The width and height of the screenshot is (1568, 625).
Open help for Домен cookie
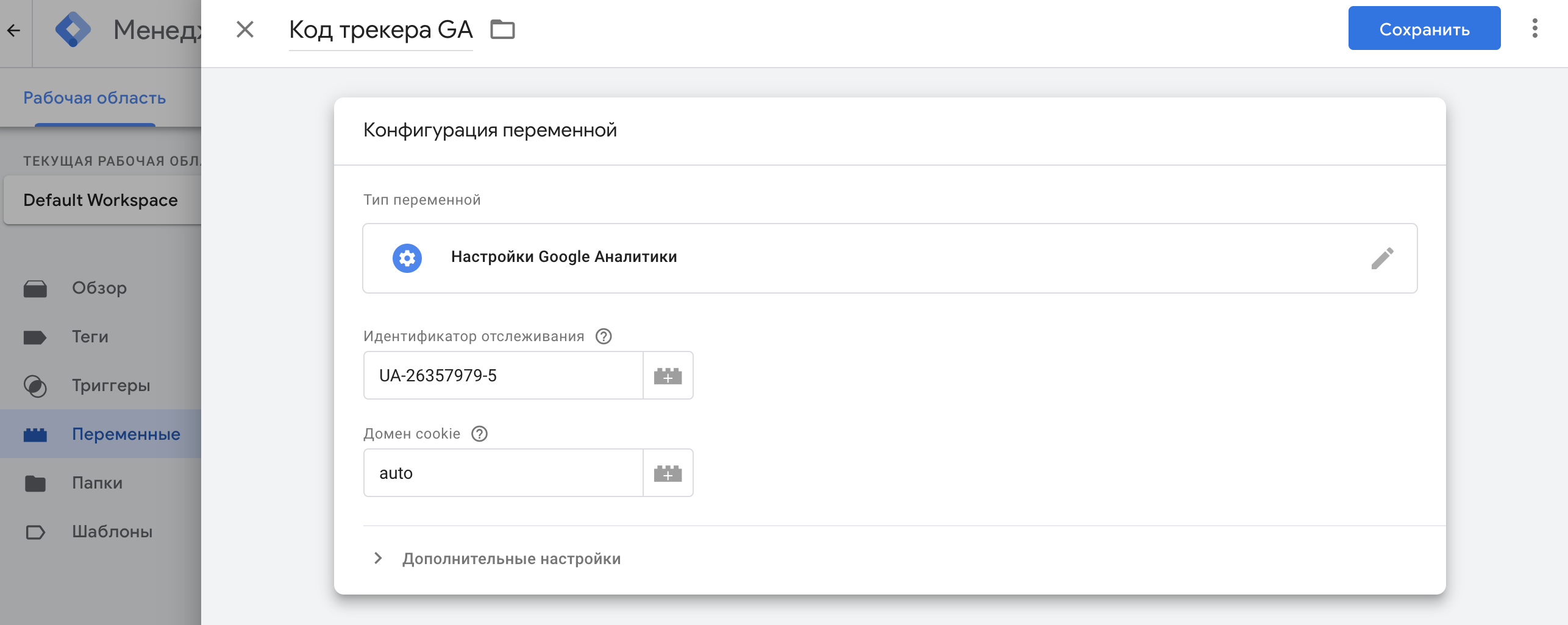point(480,434)
